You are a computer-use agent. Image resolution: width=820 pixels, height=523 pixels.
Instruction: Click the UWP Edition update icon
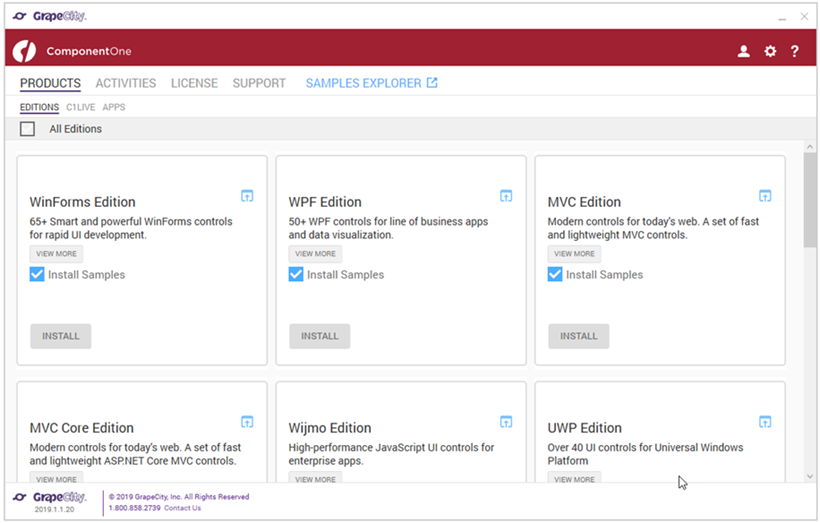pyautogui.click(x=765, y=422)
